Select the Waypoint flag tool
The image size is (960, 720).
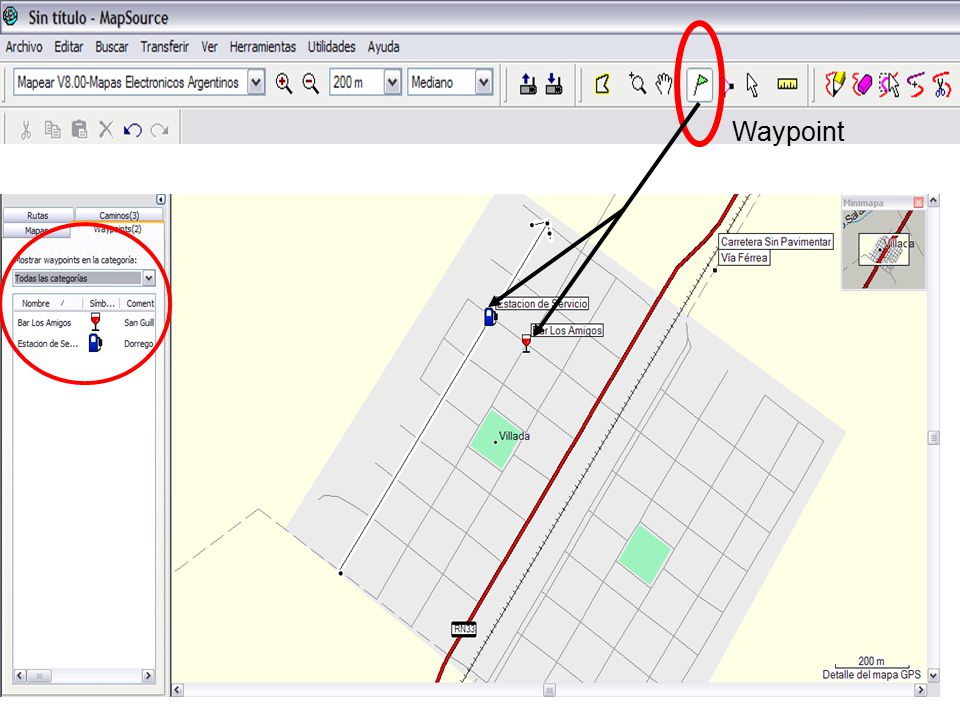point(700,84)
